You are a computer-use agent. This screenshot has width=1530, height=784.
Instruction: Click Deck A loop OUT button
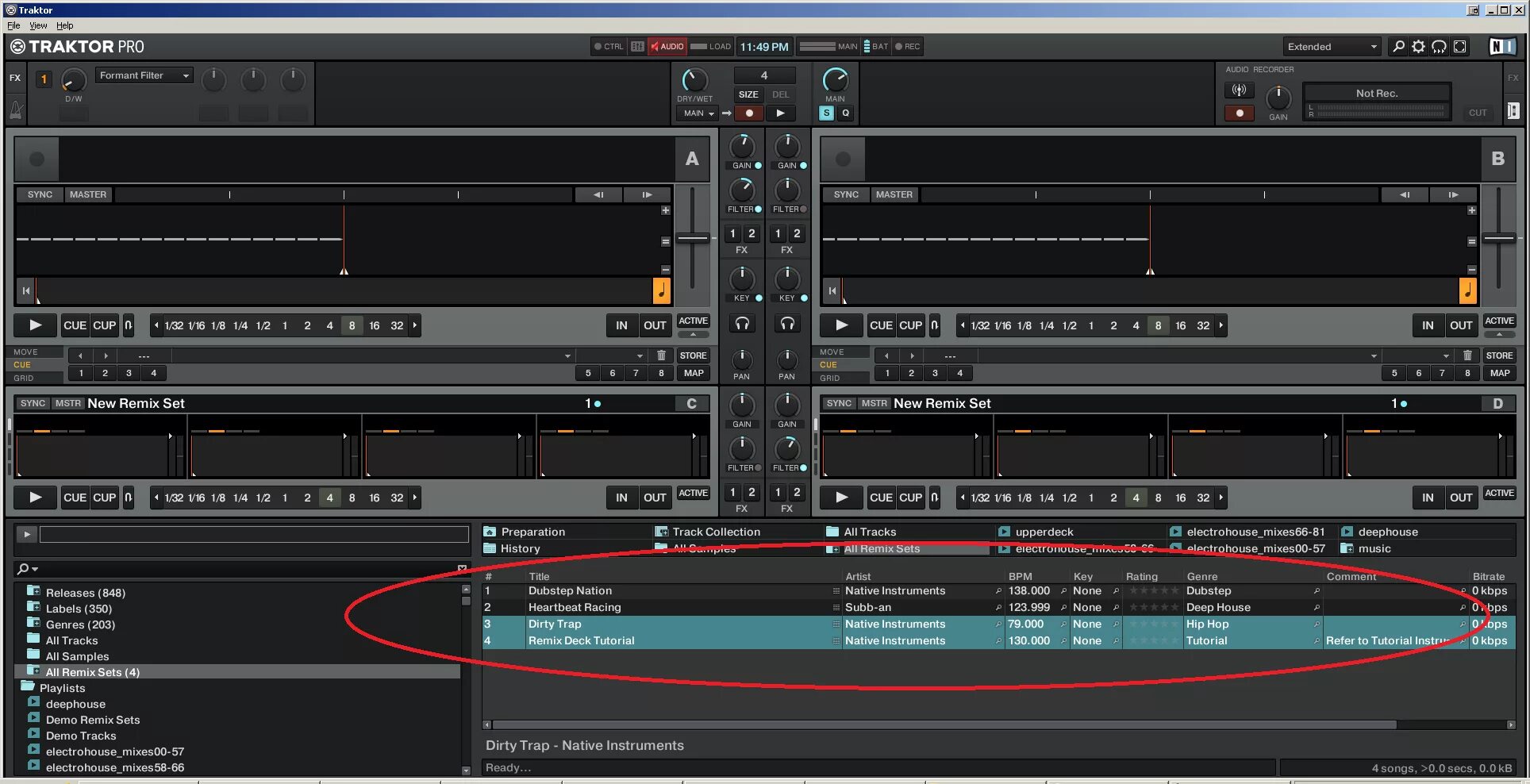[x=655, y=325]
